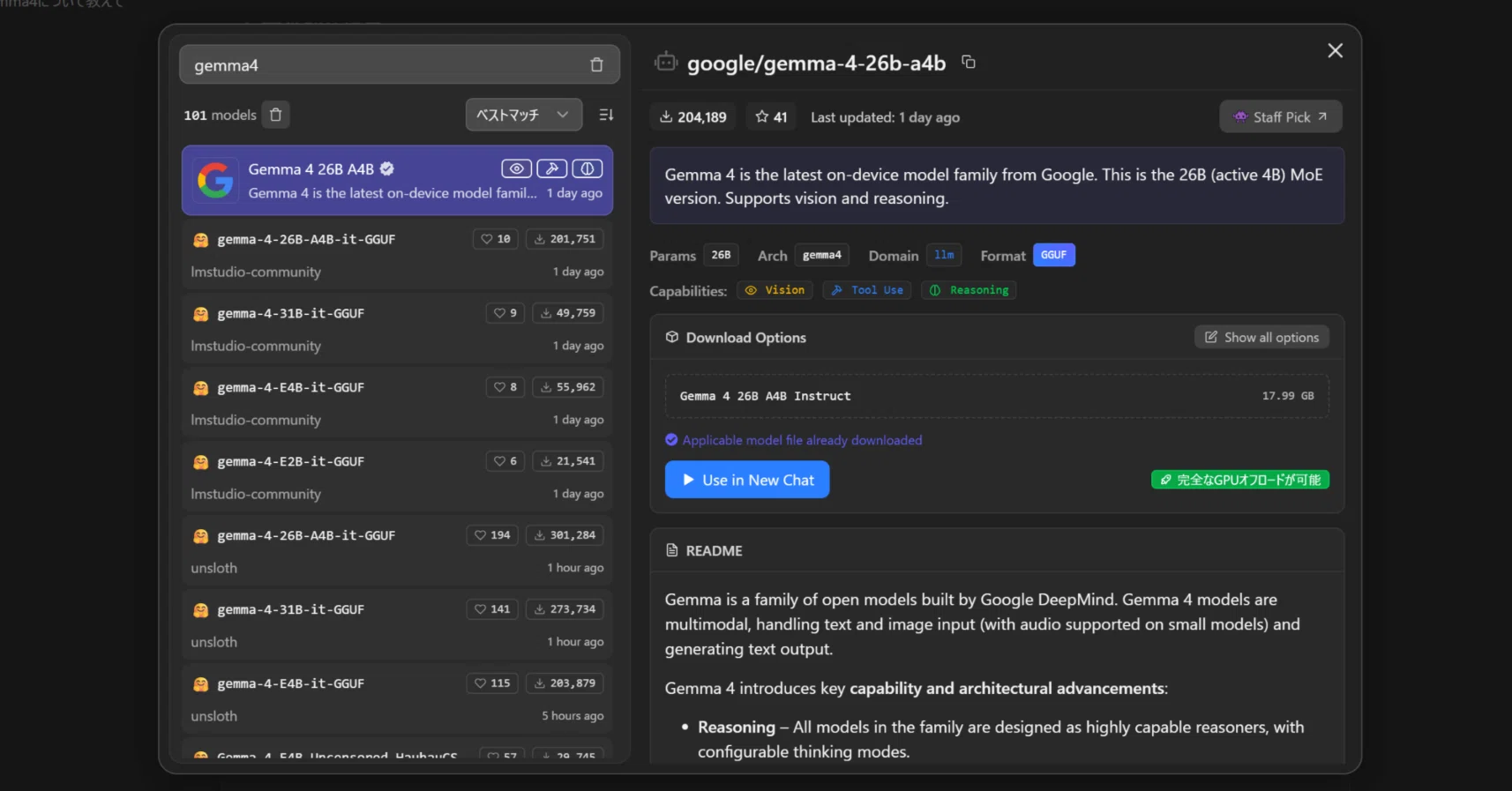Copy the google/gemma-4-26b-a4b model name
Viewport: 1512px width, 791px height.
click(969, 62)
